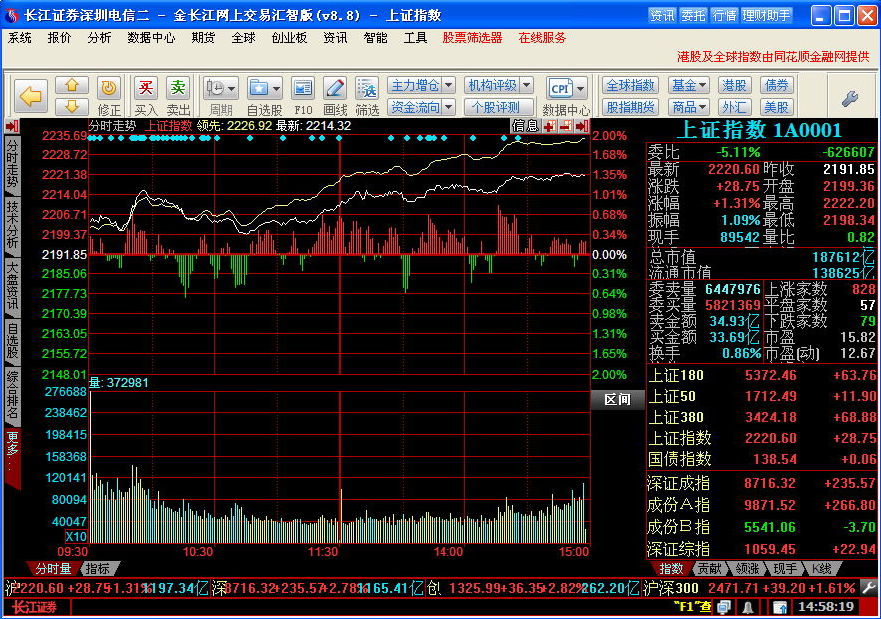
Task: Click the 理财助手 title bar button
Action: pyautogui.click(x=766, y=15)
